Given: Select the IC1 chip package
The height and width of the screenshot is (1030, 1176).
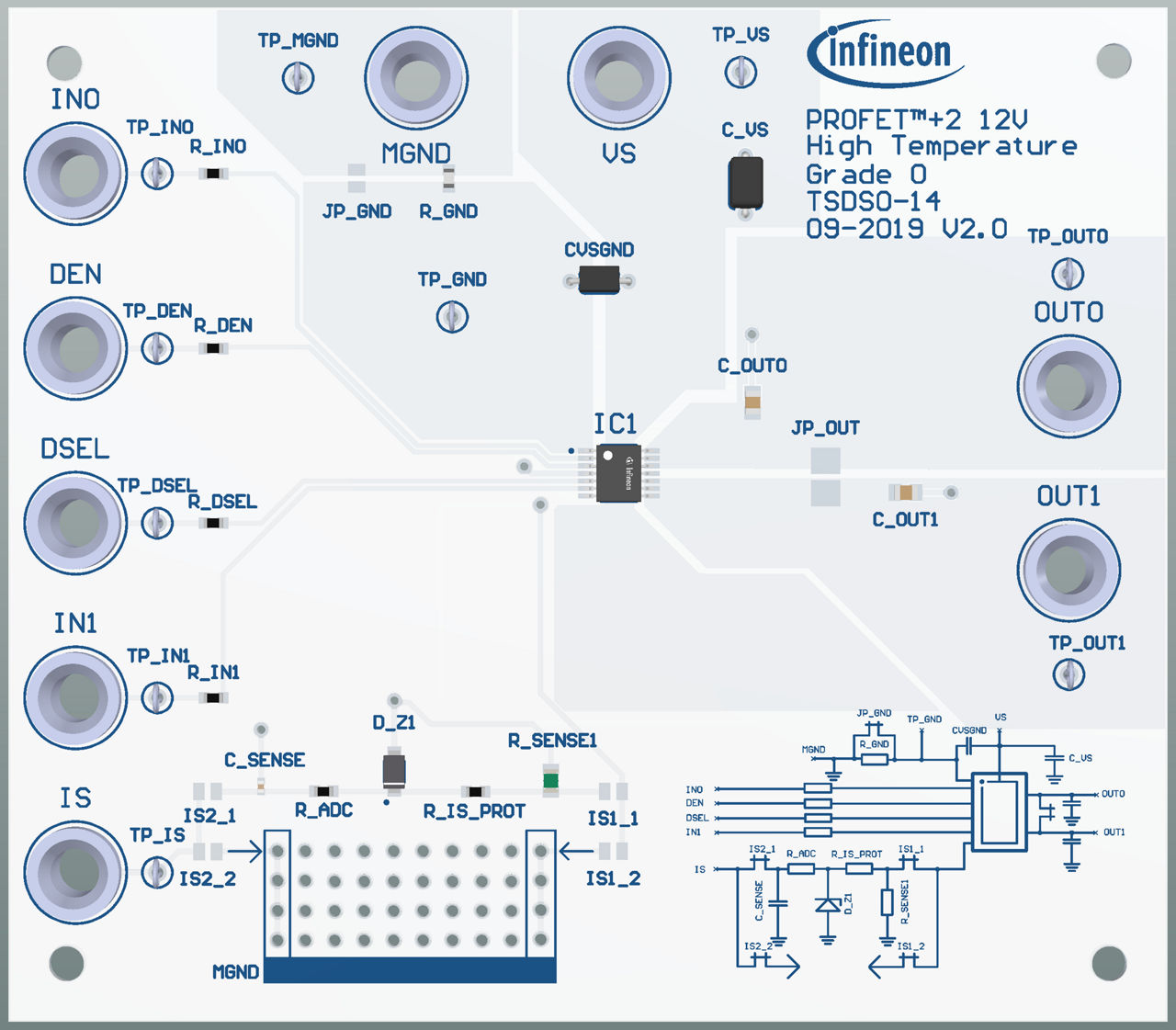Looking at the screenshot, I should [619, 473].
